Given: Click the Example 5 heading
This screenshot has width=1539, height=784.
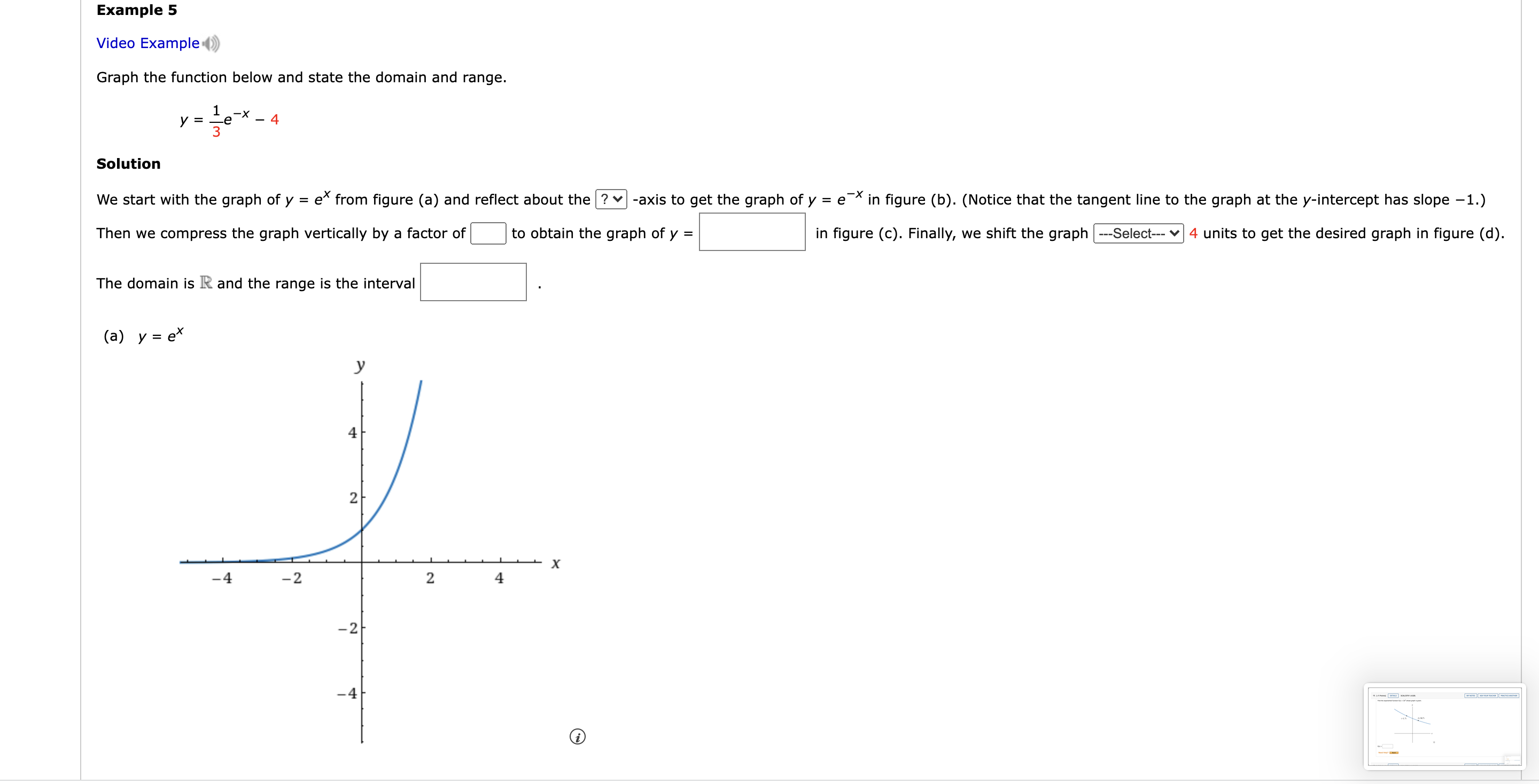Looking at the screenshot, I should pos(136,10).
